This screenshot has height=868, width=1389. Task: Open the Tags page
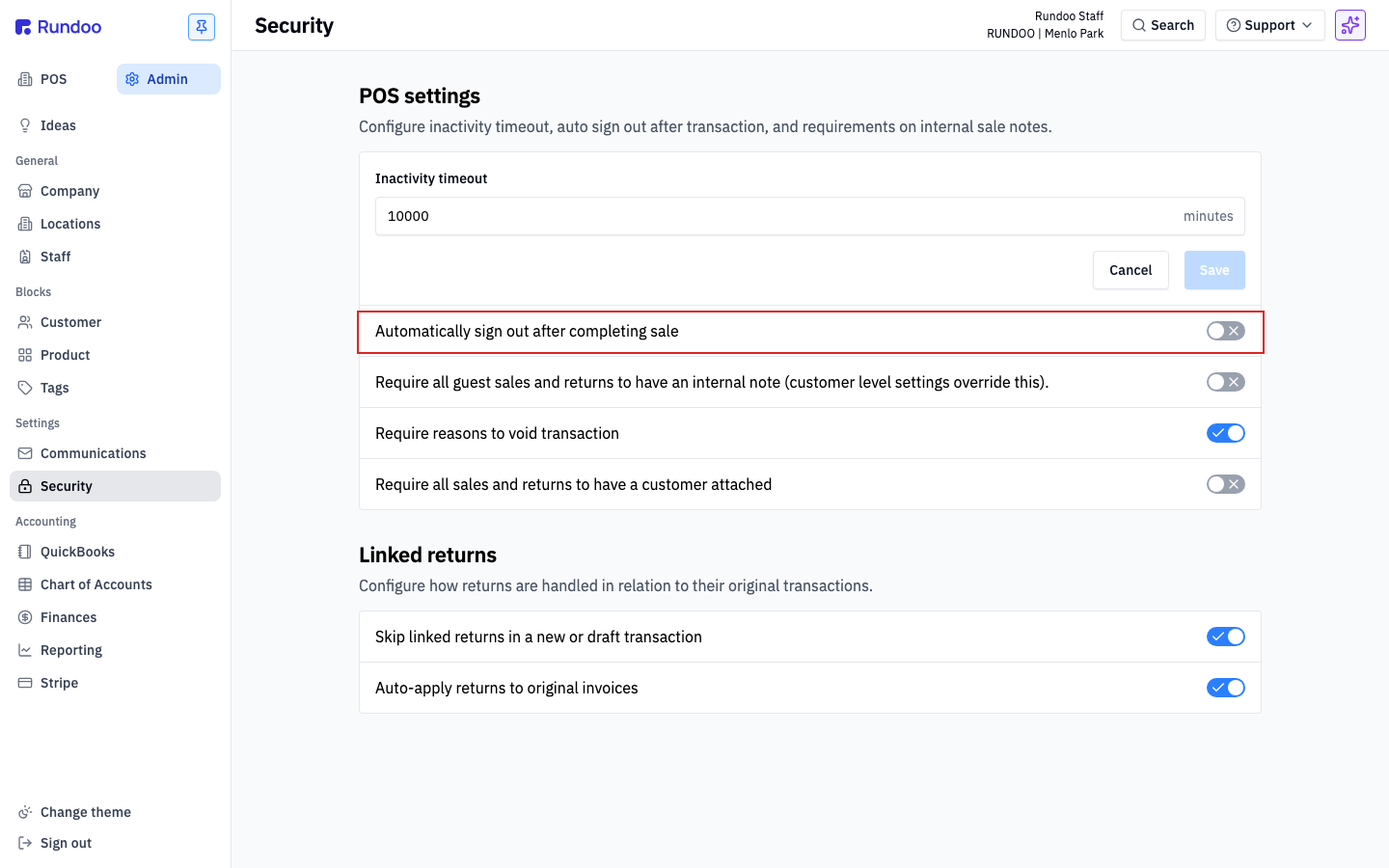pyautogui.click(x=116, y=388)
